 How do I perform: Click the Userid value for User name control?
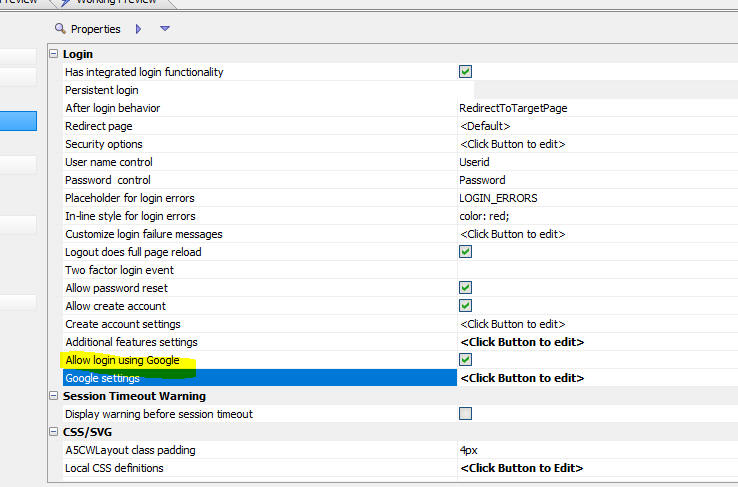point(474,162)
